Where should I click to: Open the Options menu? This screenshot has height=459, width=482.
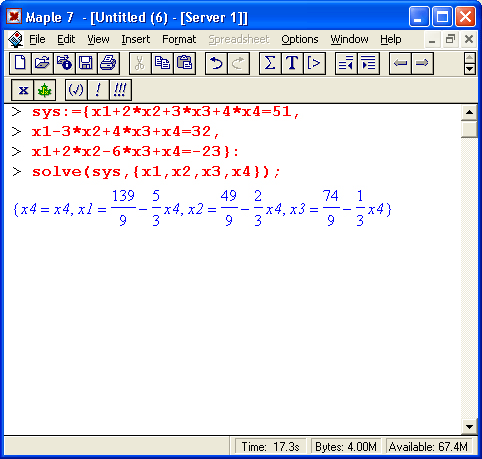tap(300, 39)
